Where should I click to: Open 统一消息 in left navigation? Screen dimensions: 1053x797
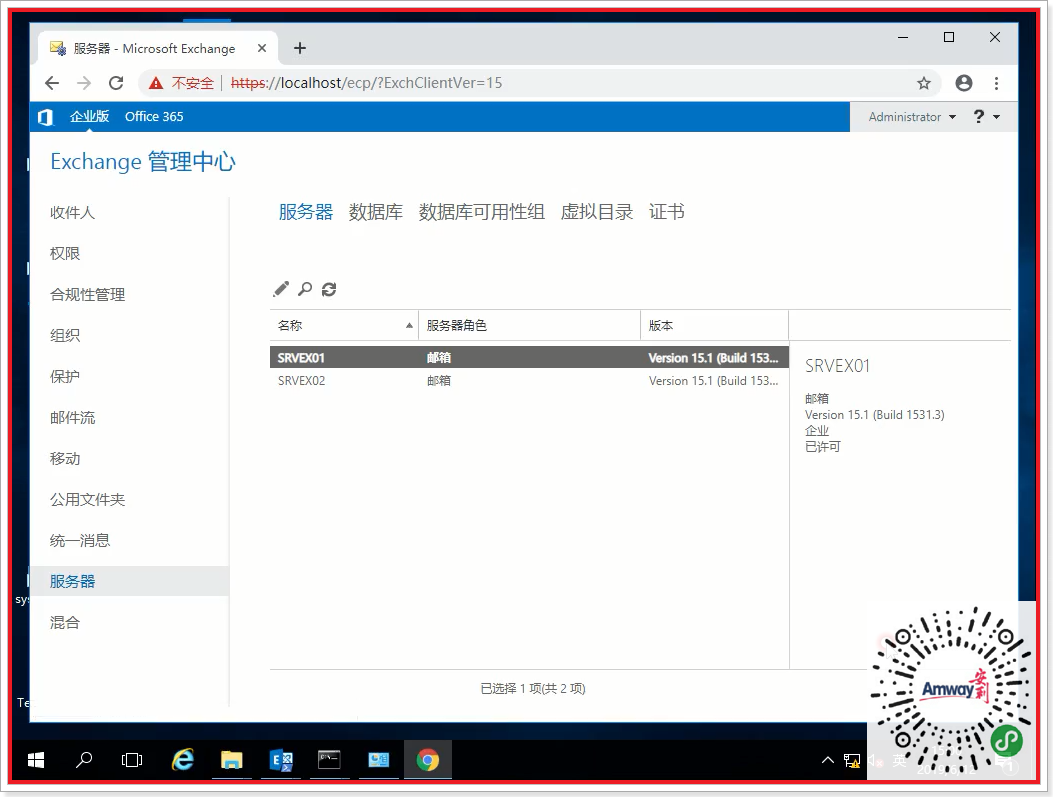click(x=80, y=541)
